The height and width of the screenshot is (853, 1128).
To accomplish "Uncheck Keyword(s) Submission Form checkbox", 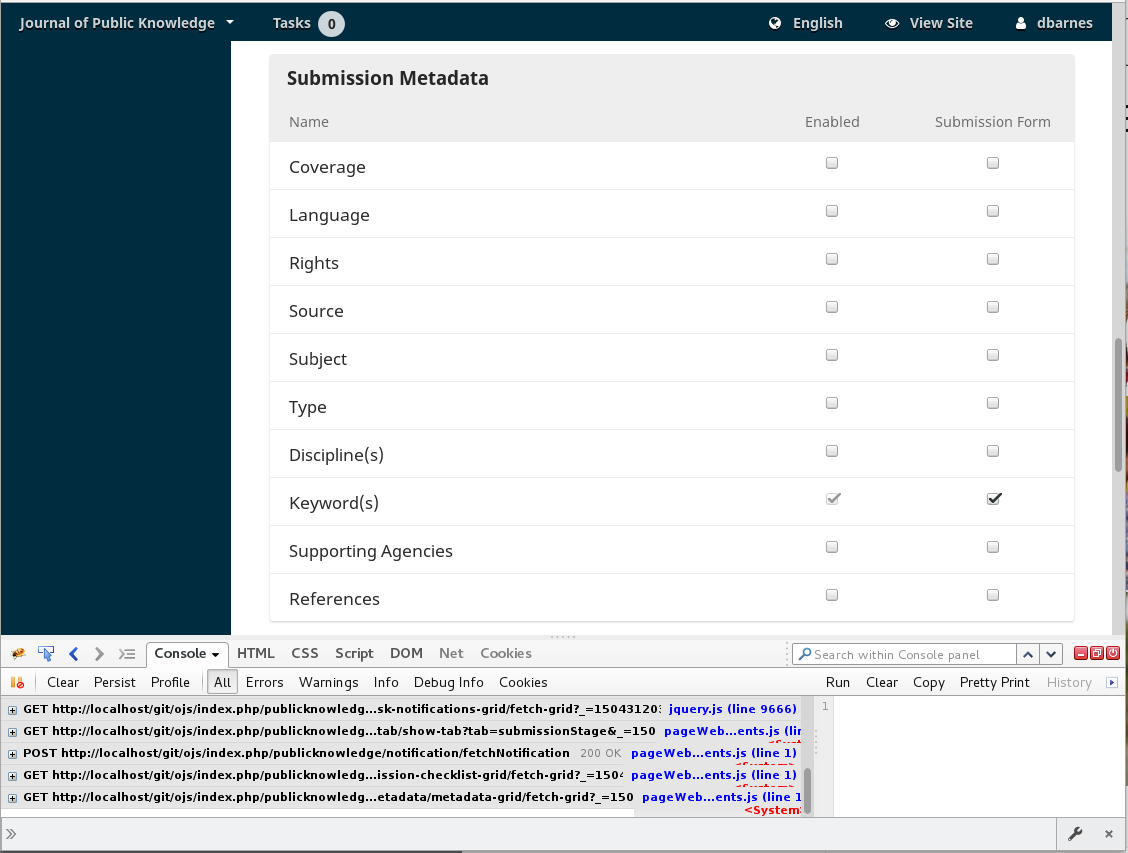I will click(993, 499).
